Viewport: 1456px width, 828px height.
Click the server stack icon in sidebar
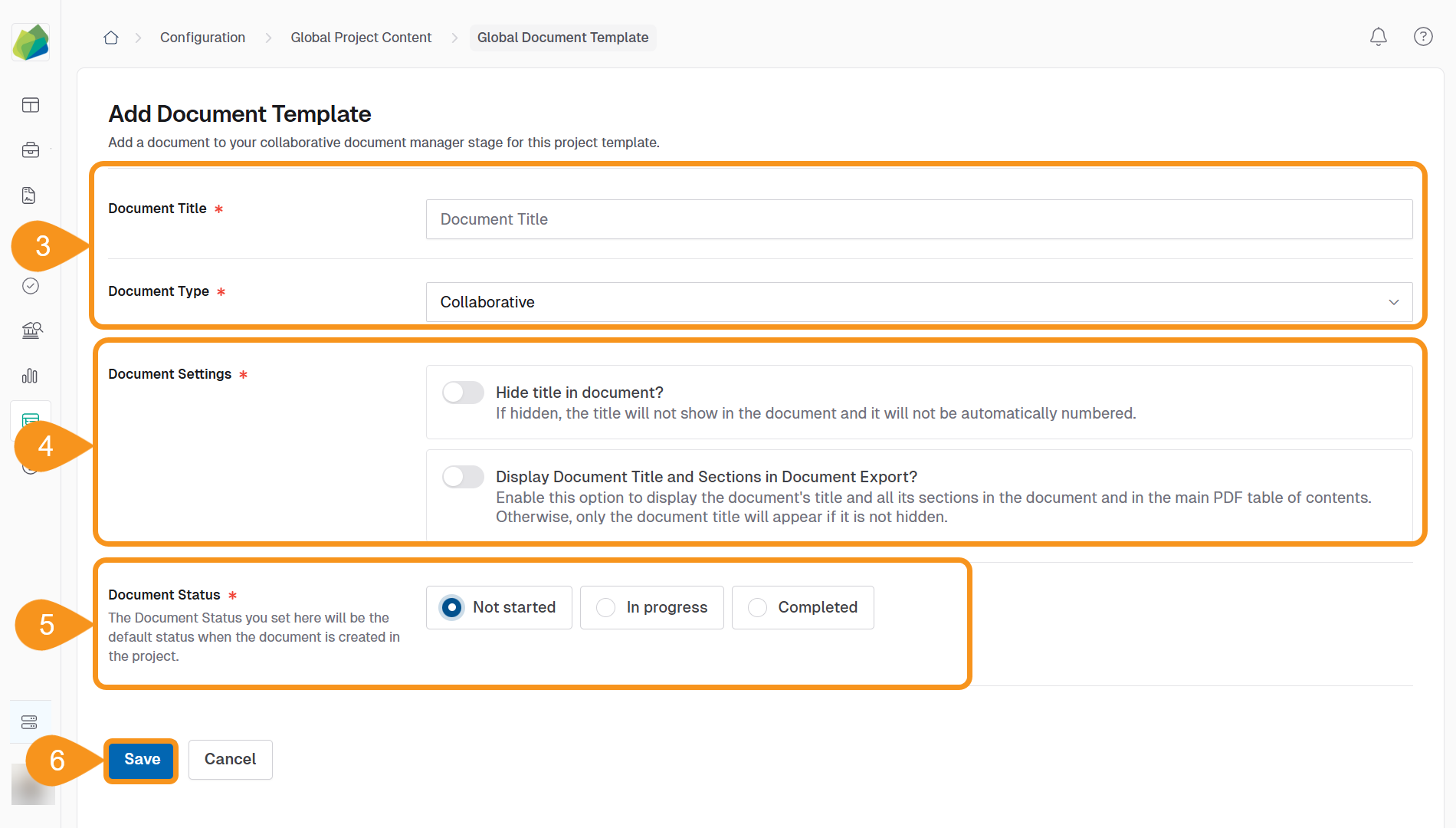tap(29, 722)
